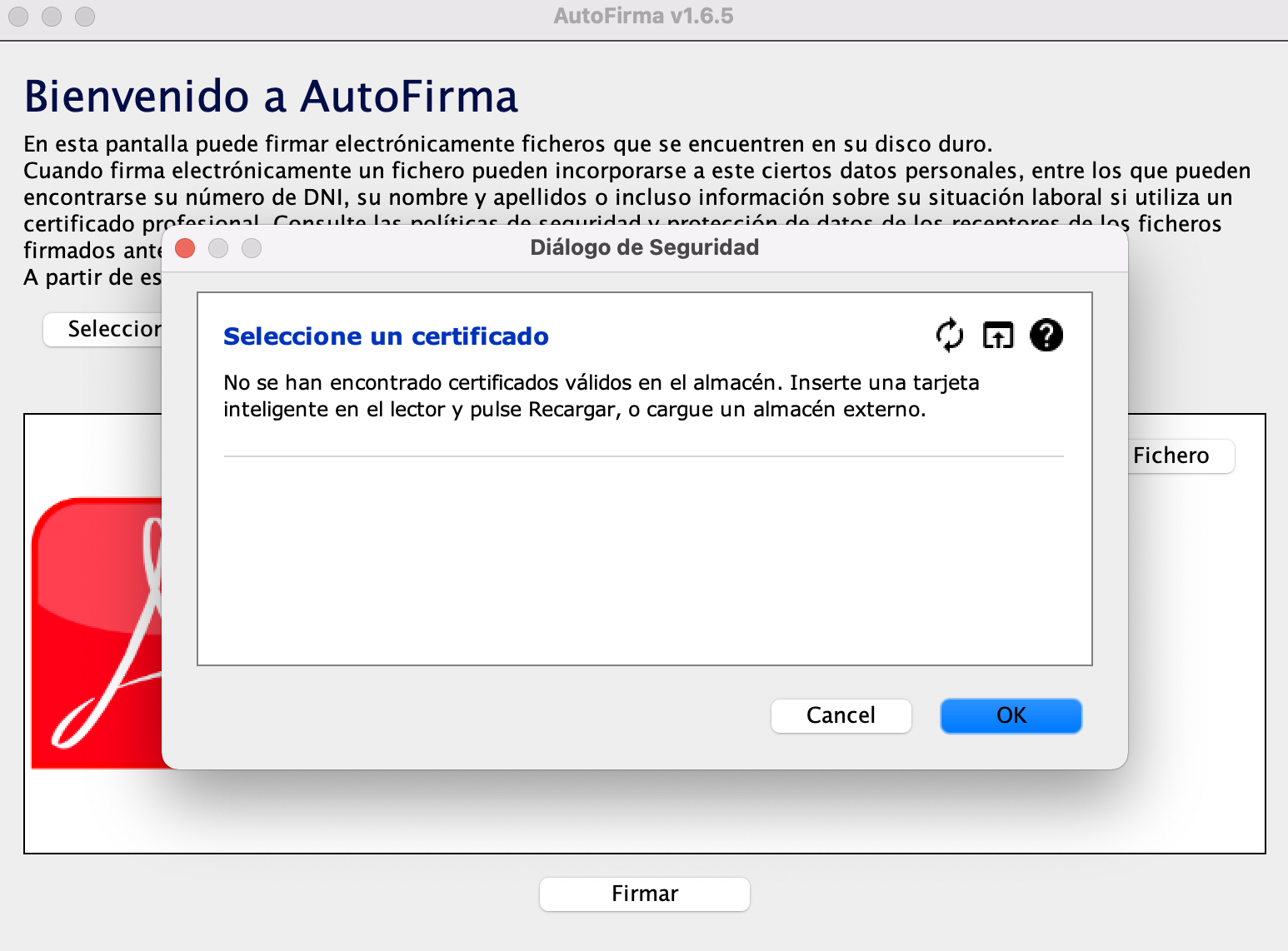The image size is (1288, 951).
Task: Cancel the certificate selection dialog
Action: point(841,715)
